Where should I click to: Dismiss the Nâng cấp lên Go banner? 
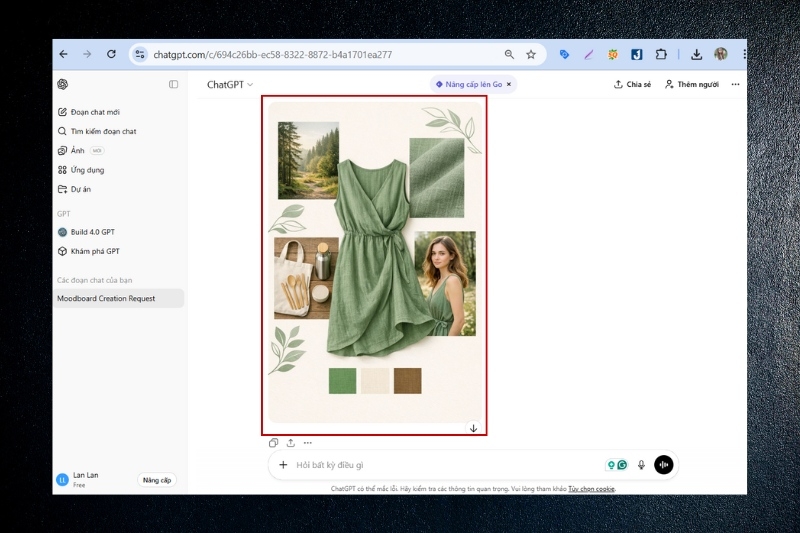[x=509, y=85]
